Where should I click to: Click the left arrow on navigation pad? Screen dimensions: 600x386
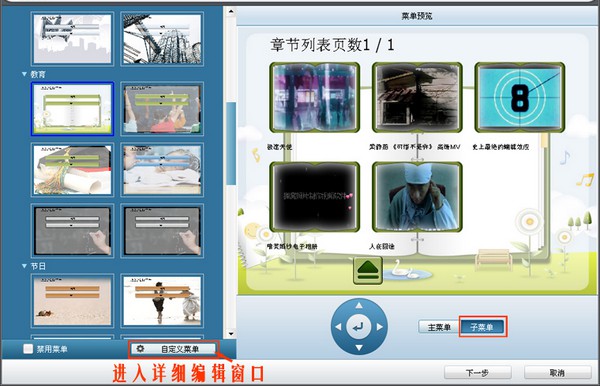tap(338, 327)
